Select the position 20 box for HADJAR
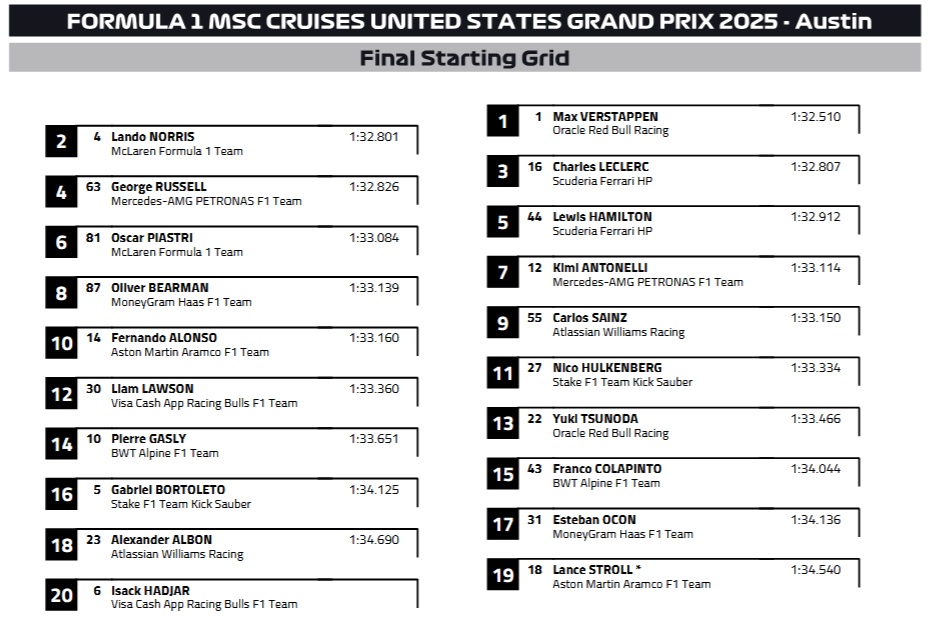This screenshot has width=935, height=638. (x=62, y=595)
